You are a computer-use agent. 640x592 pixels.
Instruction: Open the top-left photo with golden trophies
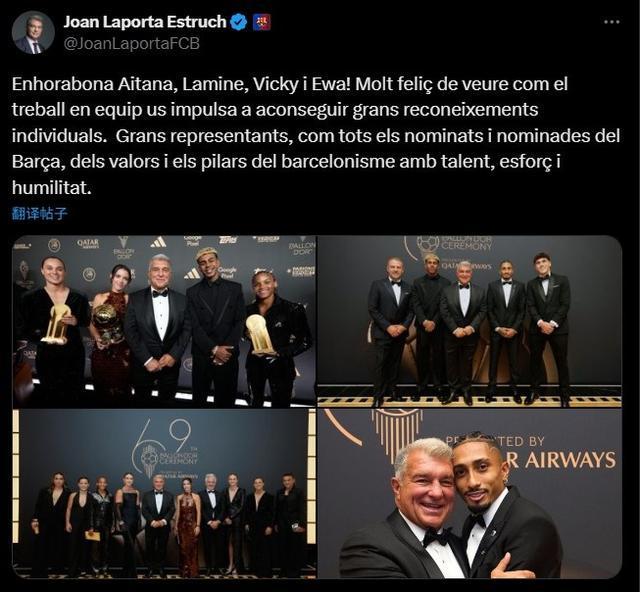click(x=164, y=321)
